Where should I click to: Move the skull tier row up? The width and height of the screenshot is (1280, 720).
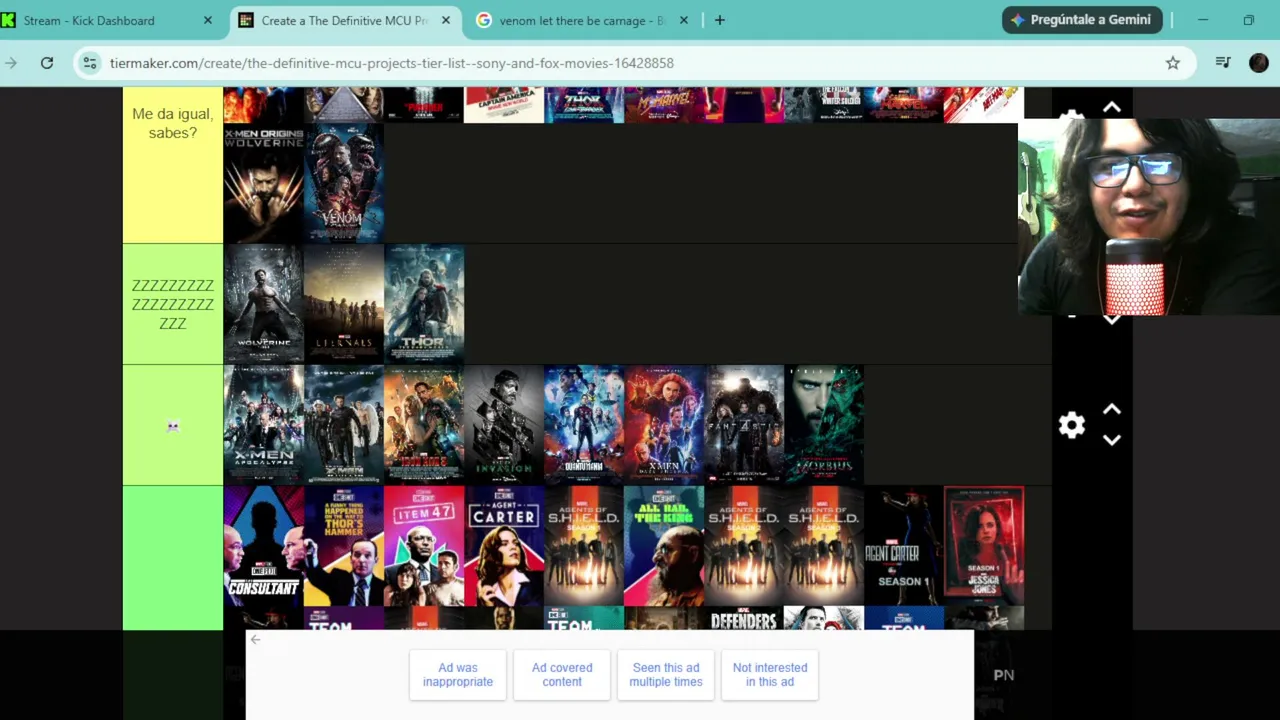pyautogui.click(x=1111, y=409)
